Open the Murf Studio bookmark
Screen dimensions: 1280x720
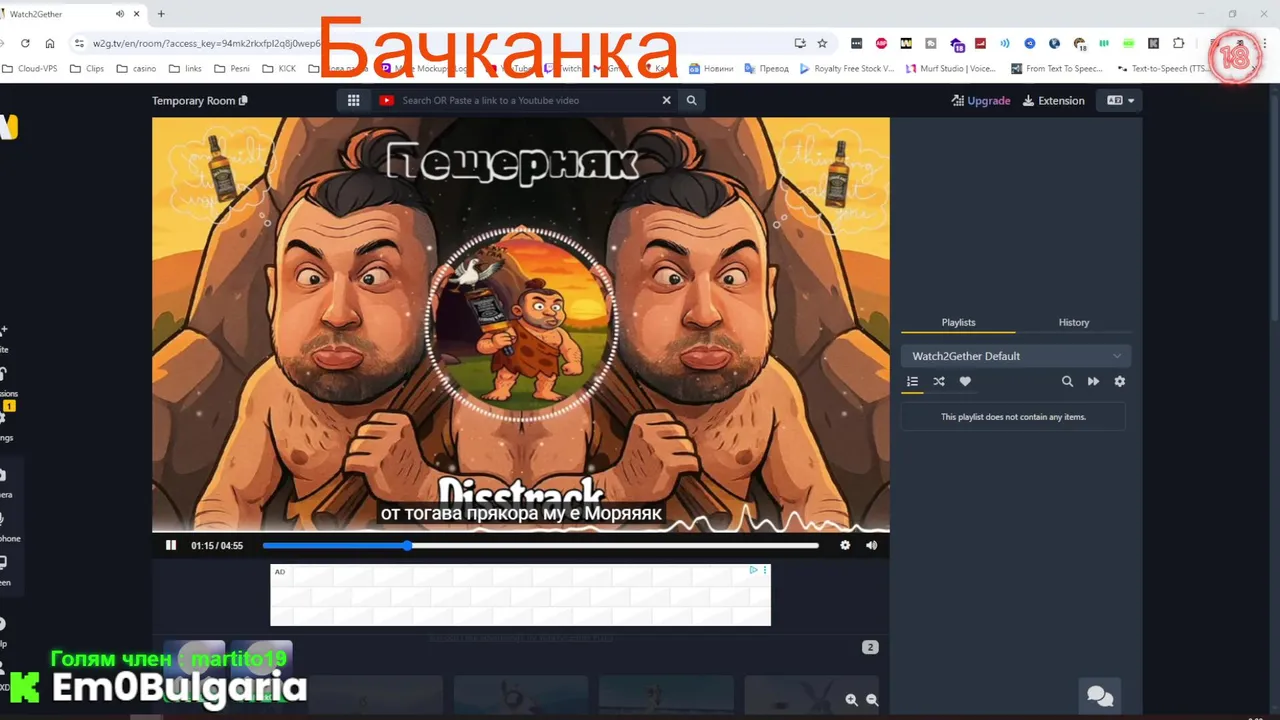click(x=951, y=69)
